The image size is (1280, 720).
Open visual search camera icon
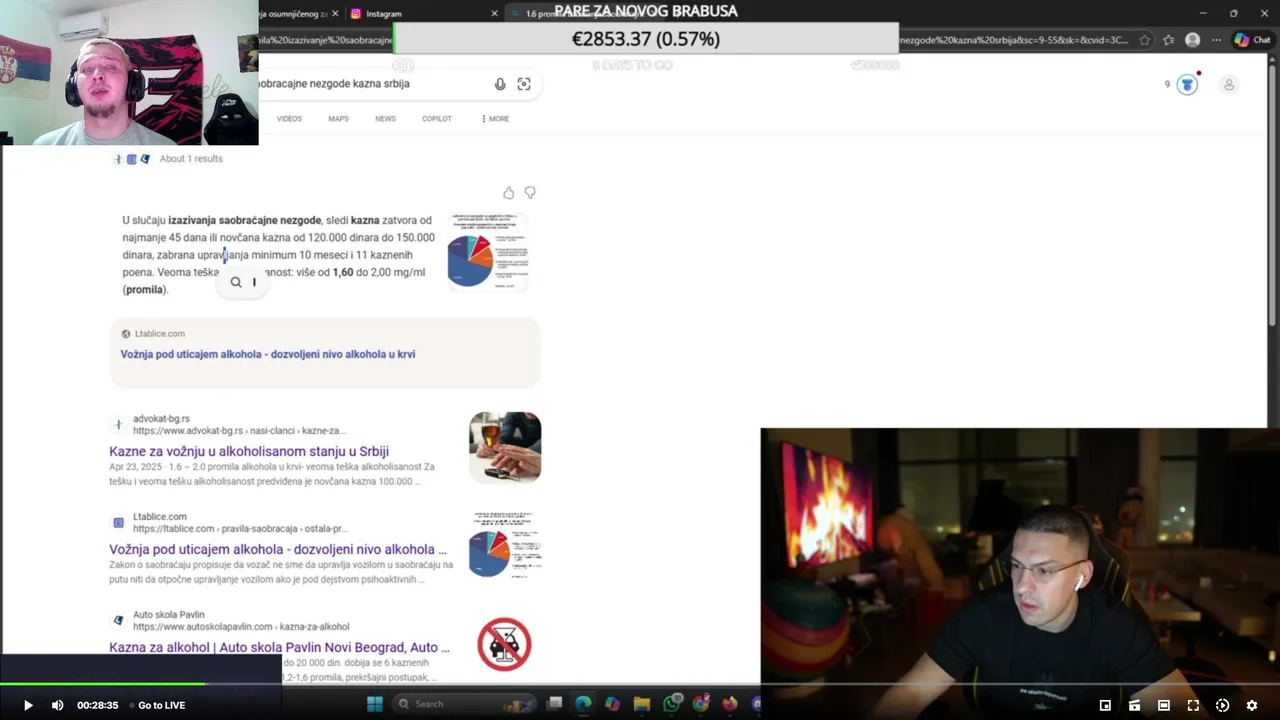(524, 84)
